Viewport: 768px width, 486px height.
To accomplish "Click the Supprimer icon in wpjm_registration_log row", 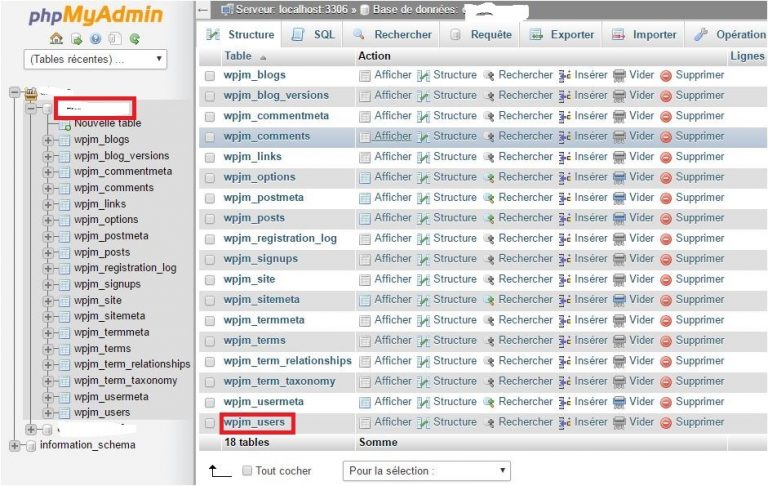I will point(666,239).
